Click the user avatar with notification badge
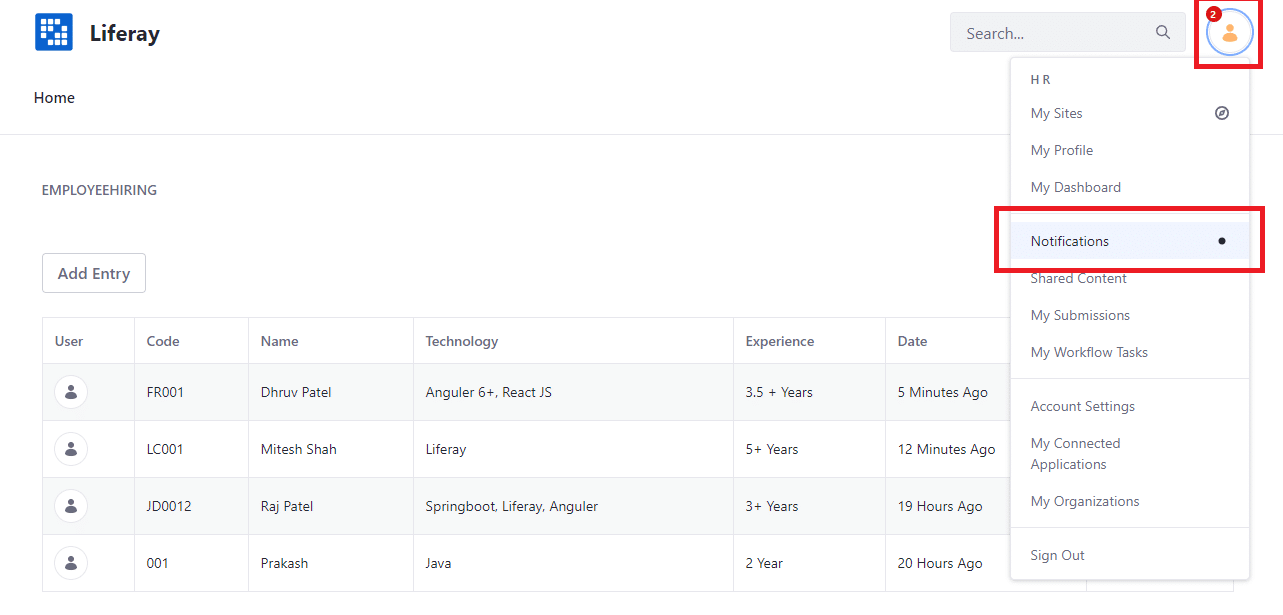Screen dimensions: 1283x615 point(1229,32)
